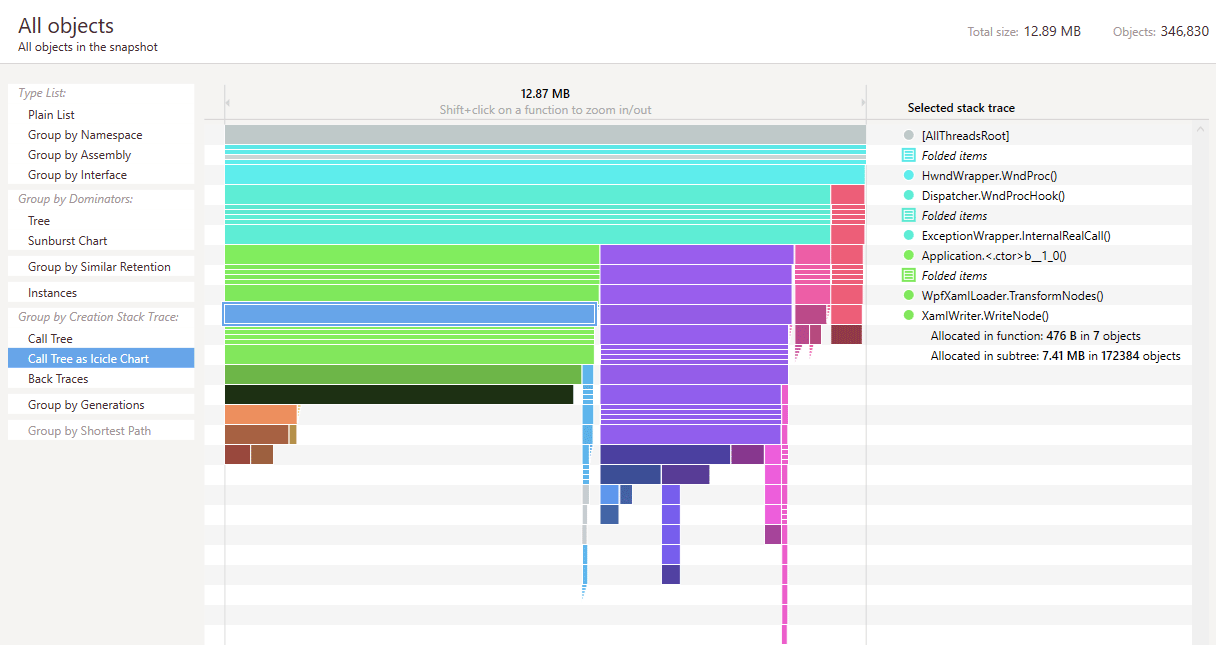The width and height of the screenshot is (1216, 645).
Task: Expand the Folded items entry below Application.<.ctor>b__1_0()
Action: point(954,276)
